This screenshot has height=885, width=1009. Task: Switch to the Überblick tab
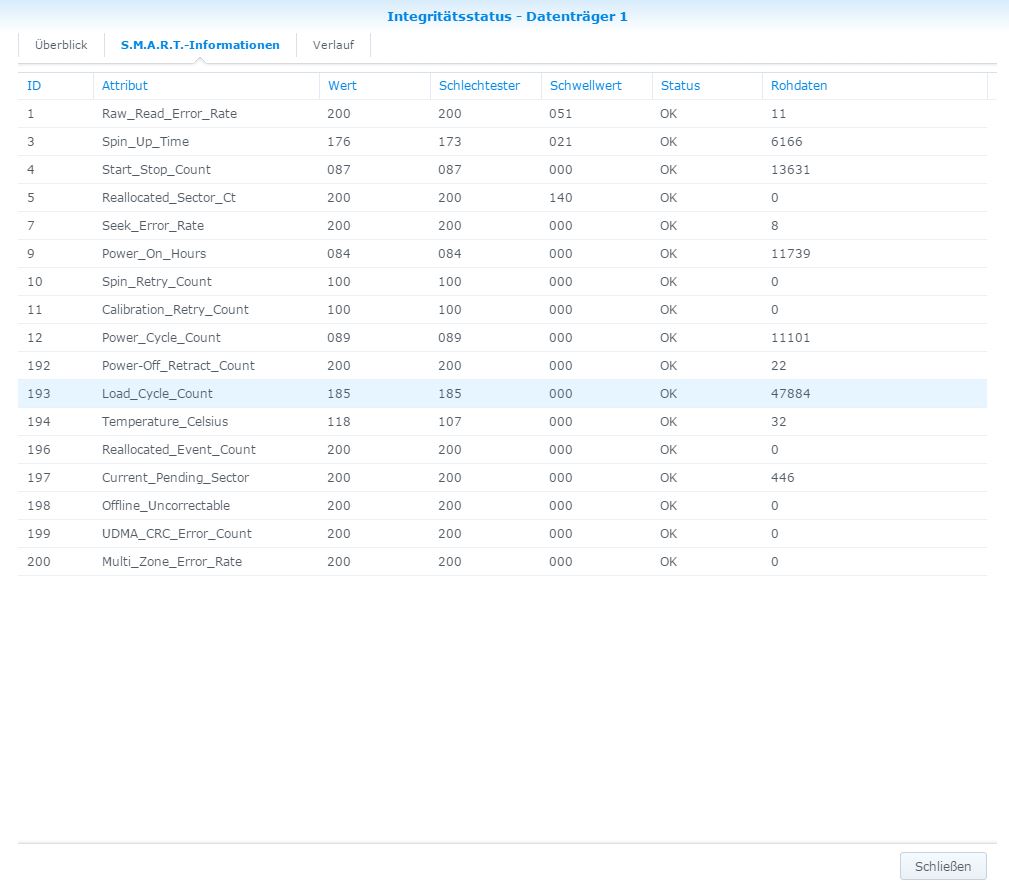point(61,45)
